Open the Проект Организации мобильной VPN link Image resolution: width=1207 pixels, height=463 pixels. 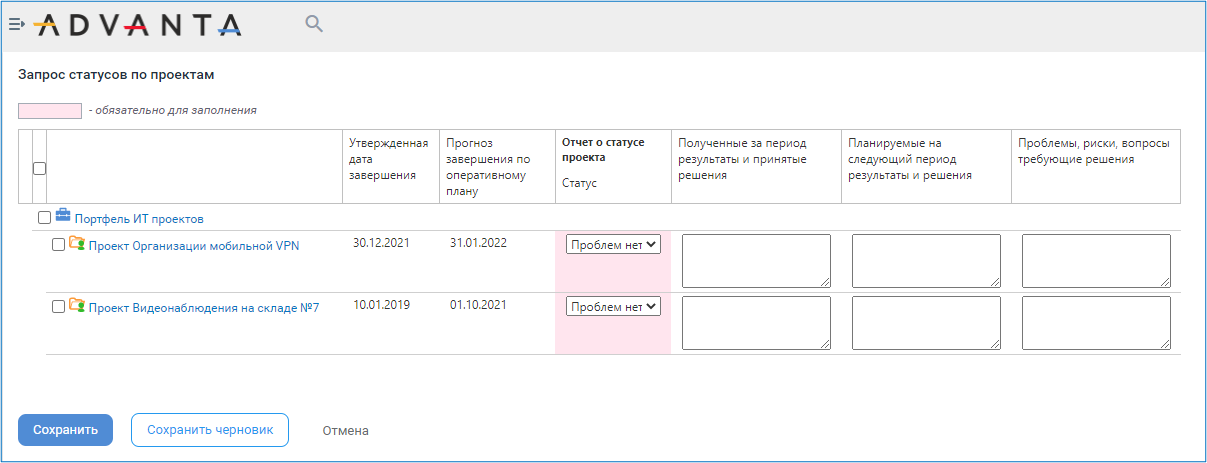tap(194, 246)
